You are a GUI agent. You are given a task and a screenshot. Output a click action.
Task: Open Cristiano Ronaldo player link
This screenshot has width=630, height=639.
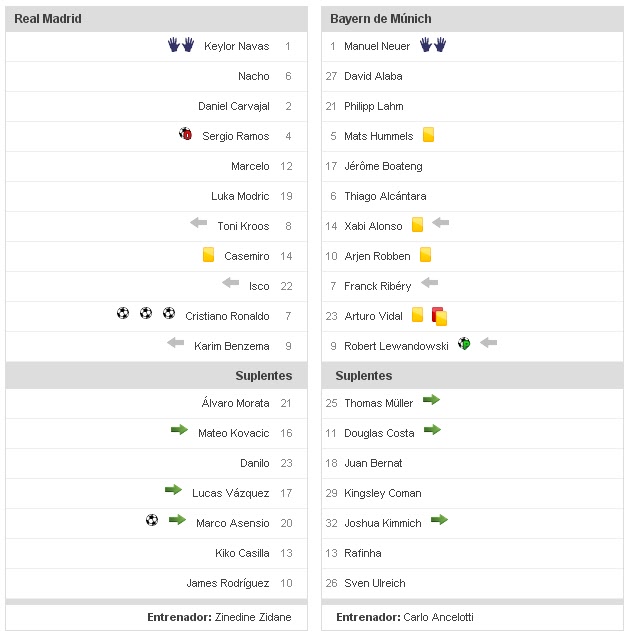coord(227,316)
